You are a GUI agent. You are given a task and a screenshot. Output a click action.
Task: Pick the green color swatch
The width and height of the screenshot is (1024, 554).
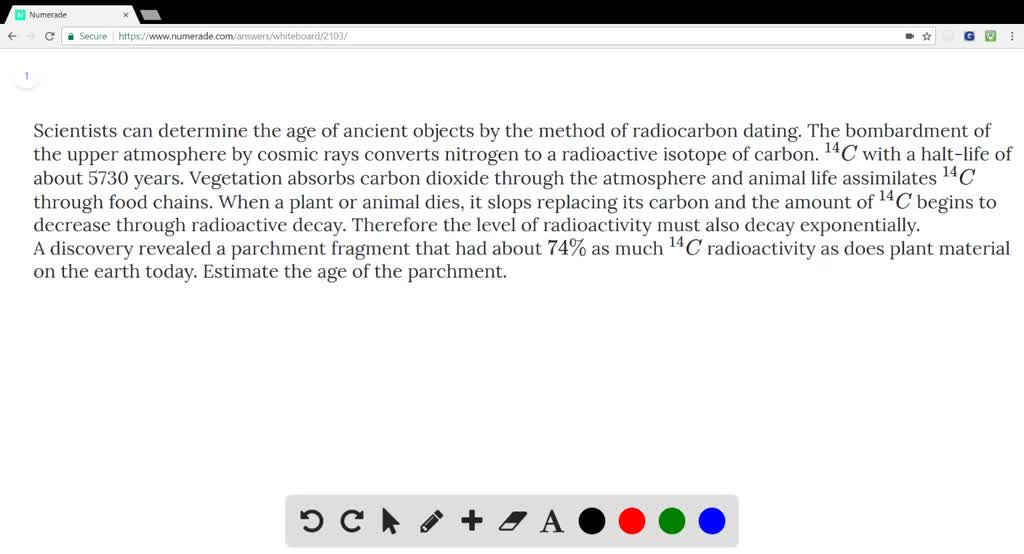[671, 521]
